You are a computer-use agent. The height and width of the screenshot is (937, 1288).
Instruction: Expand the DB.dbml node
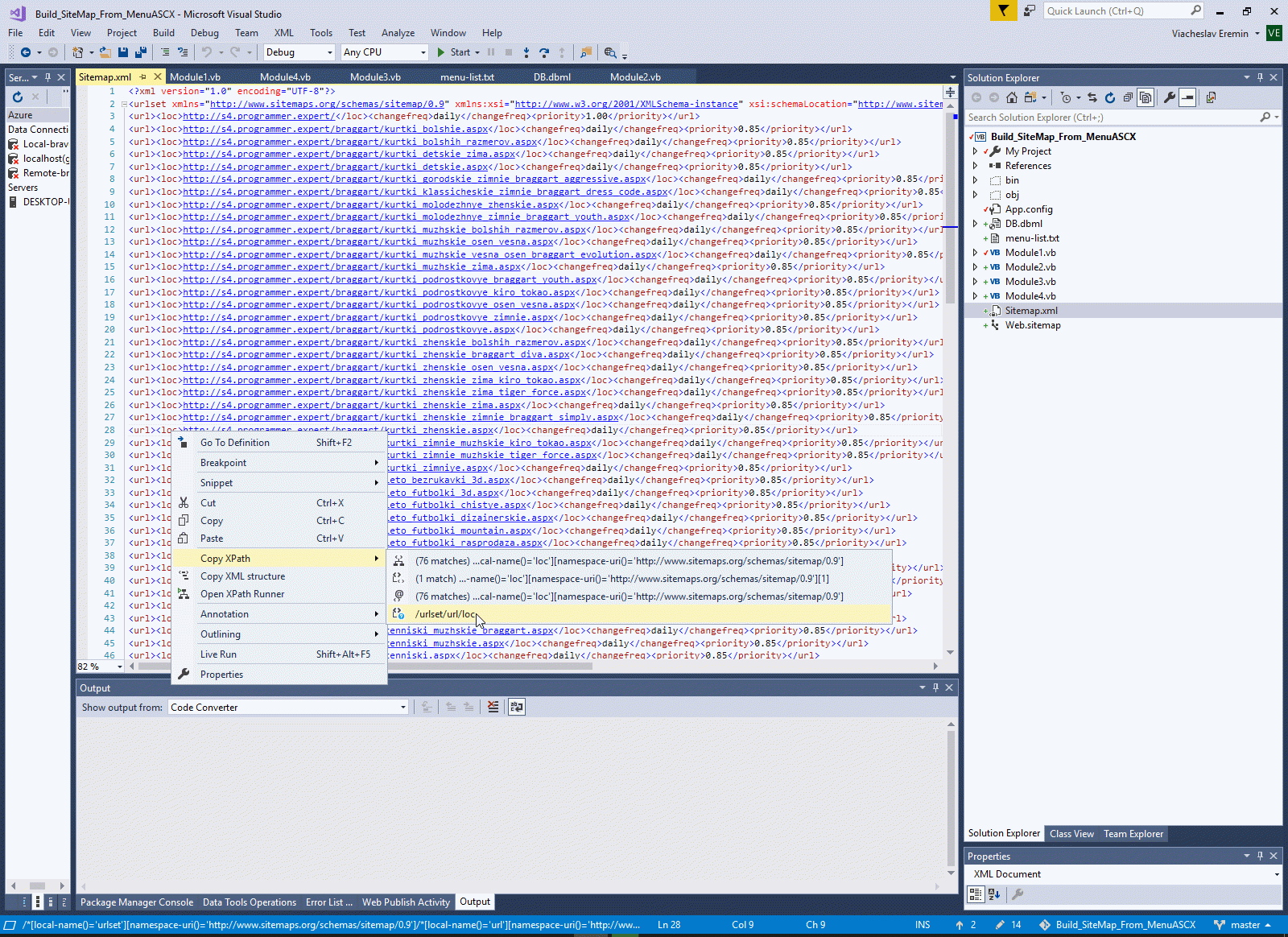click(x=975, y=224)
